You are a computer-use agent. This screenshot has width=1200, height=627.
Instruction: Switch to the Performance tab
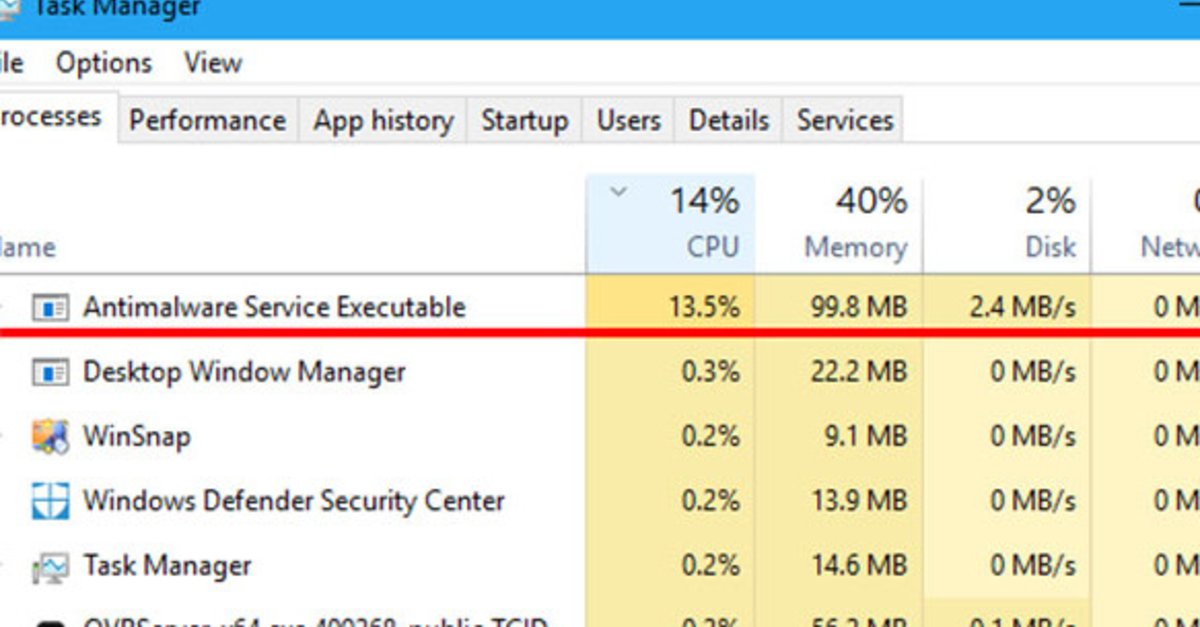pyautogui.click(x=207, y=121)
